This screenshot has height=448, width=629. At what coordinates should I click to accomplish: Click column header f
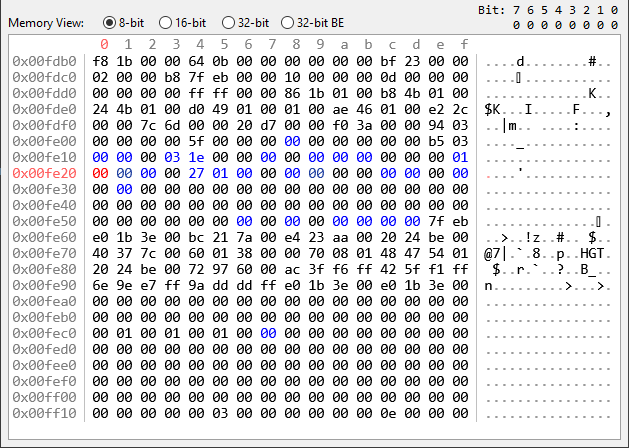pos(464,44)
